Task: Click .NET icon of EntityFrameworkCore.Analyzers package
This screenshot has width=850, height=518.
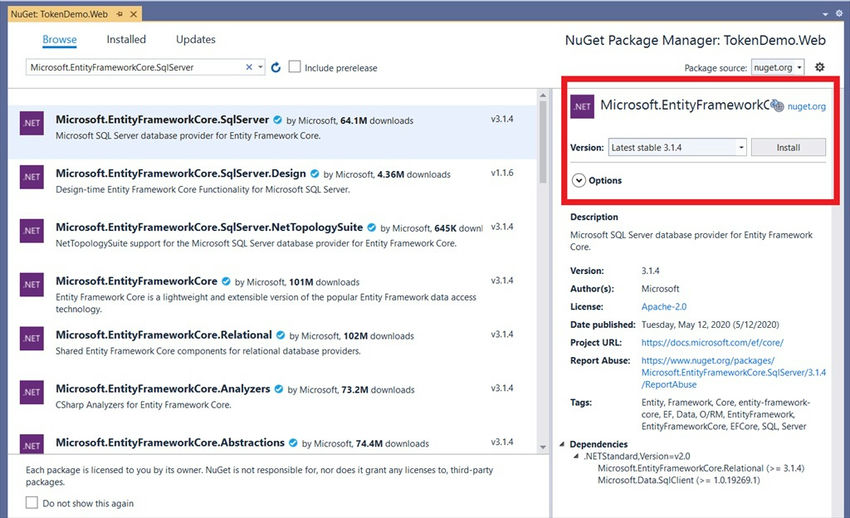Action: click(31, 392)
